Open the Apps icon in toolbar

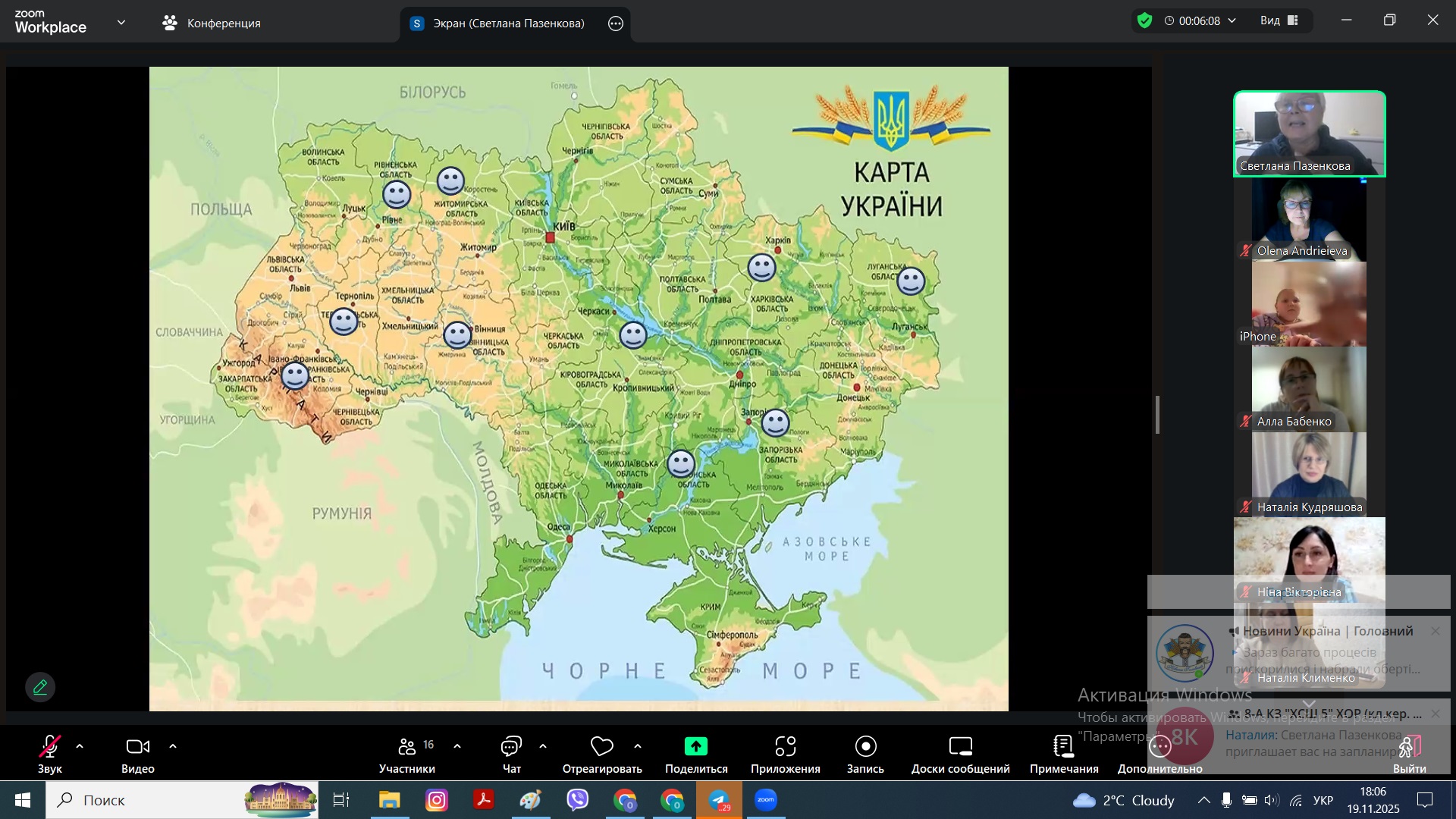tap(785, 747)
